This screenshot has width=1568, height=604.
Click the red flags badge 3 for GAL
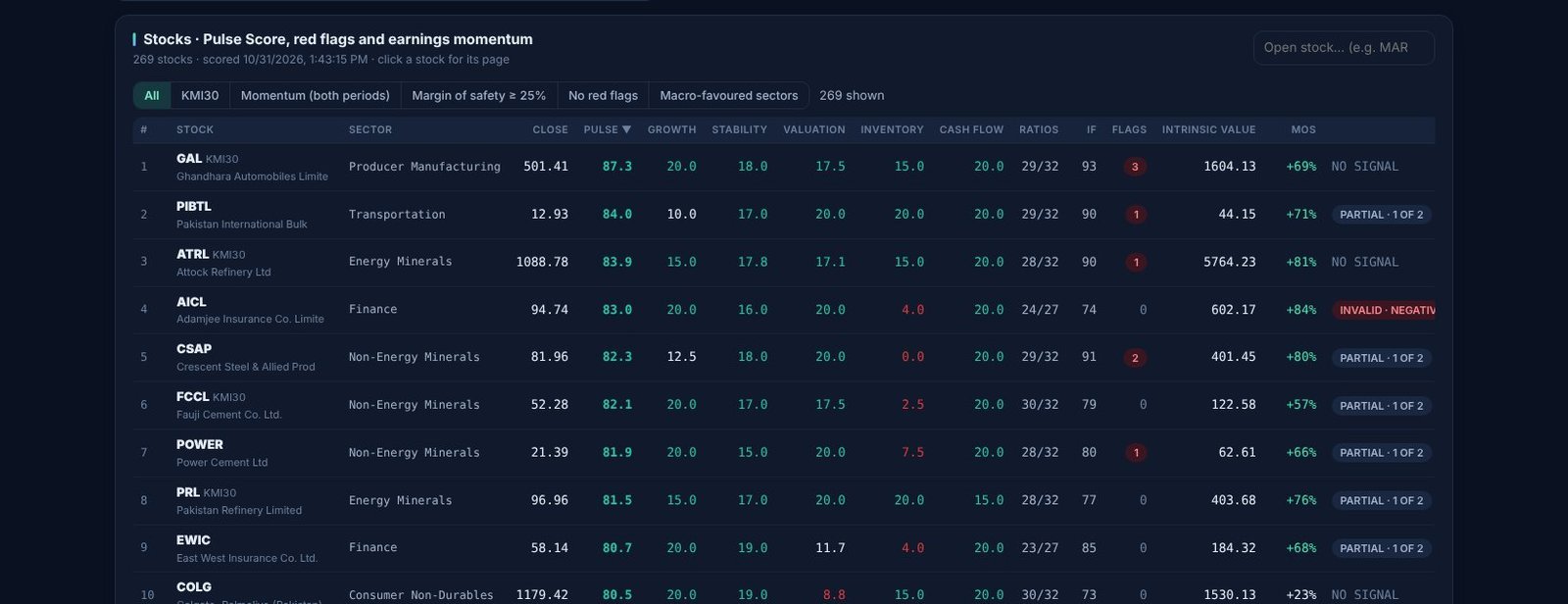[x=1135, y=167]
